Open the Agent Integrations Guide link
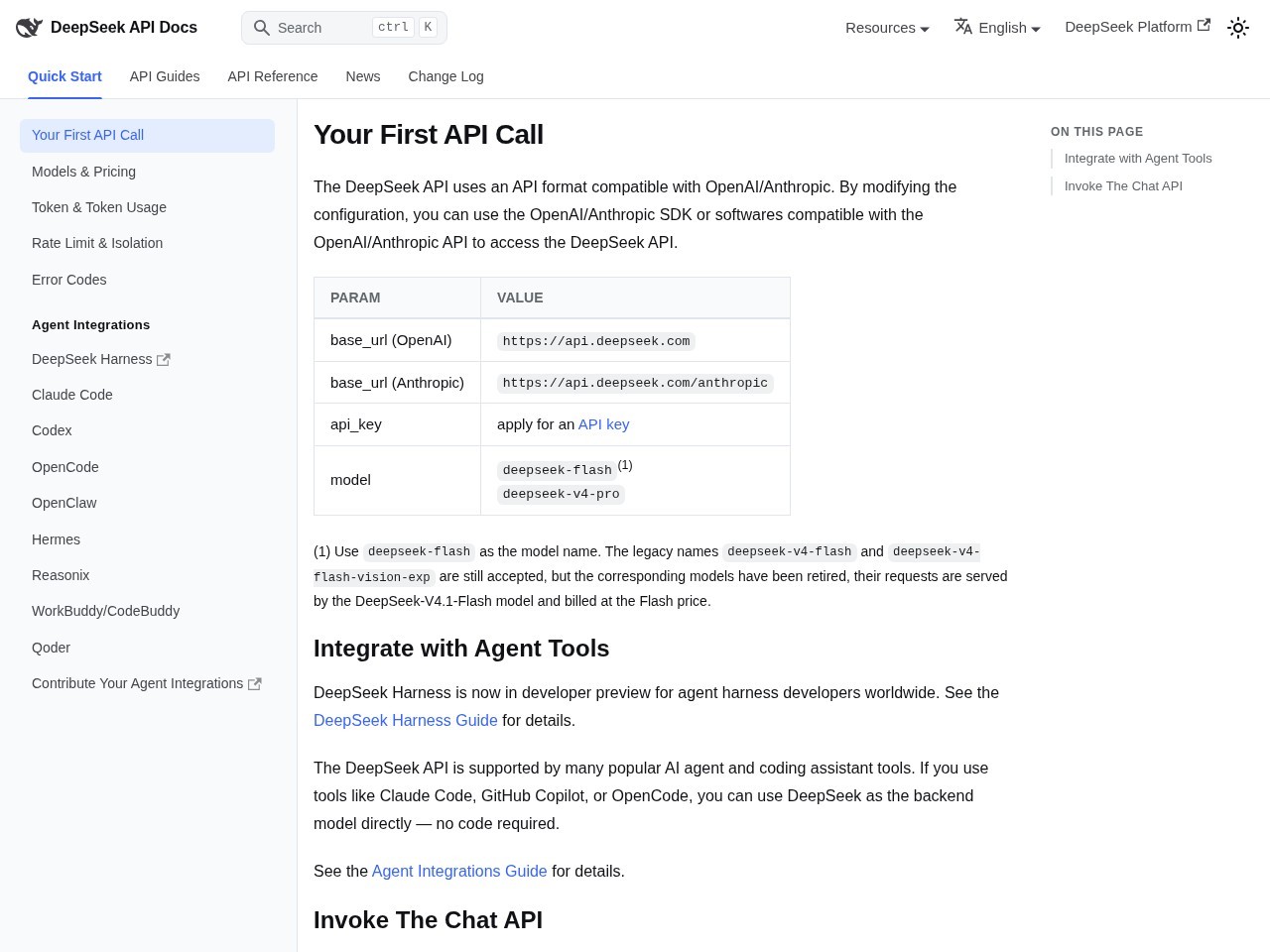 (459, 872)
